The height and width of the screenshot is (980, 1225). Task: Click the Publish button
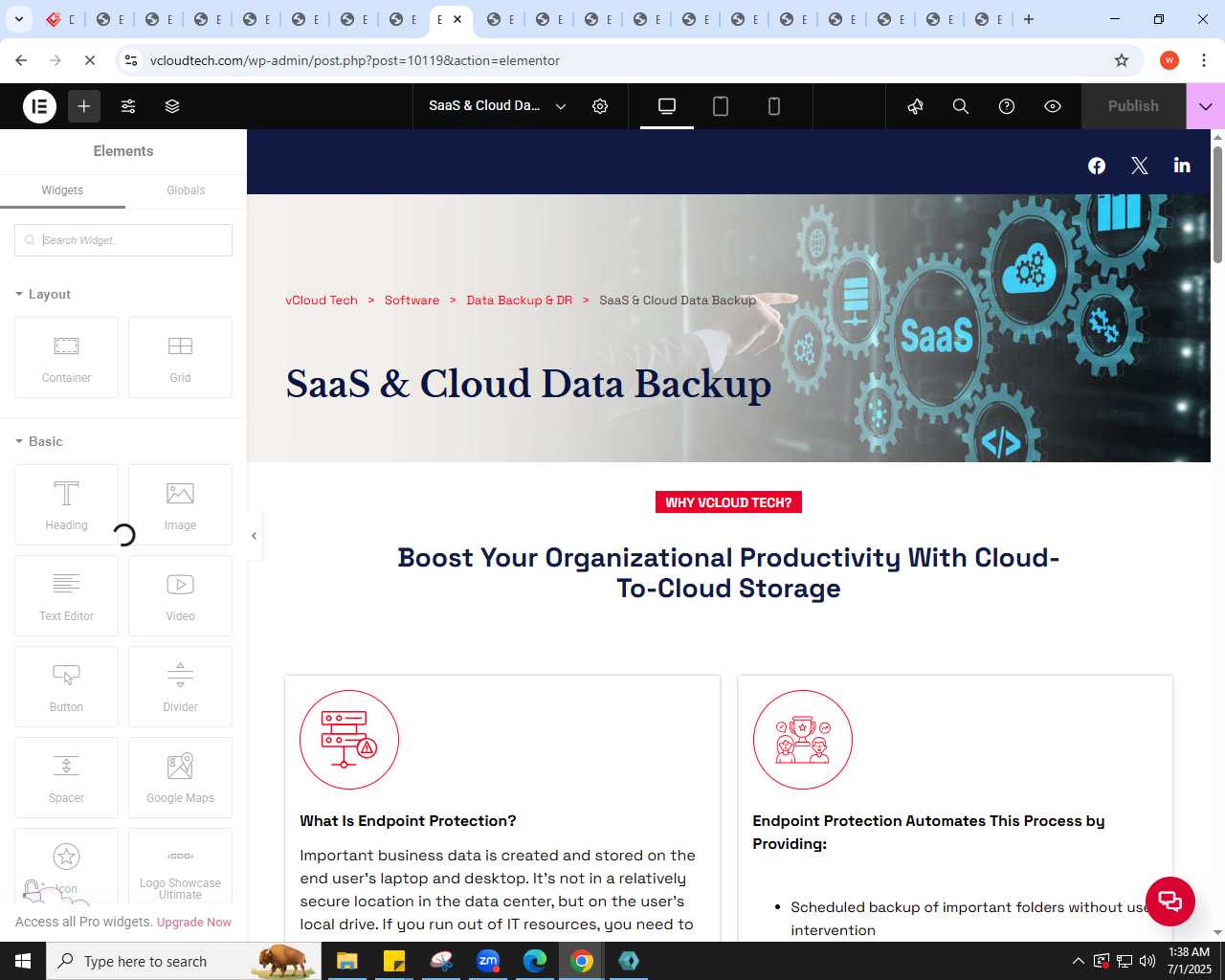[1133, 106]
